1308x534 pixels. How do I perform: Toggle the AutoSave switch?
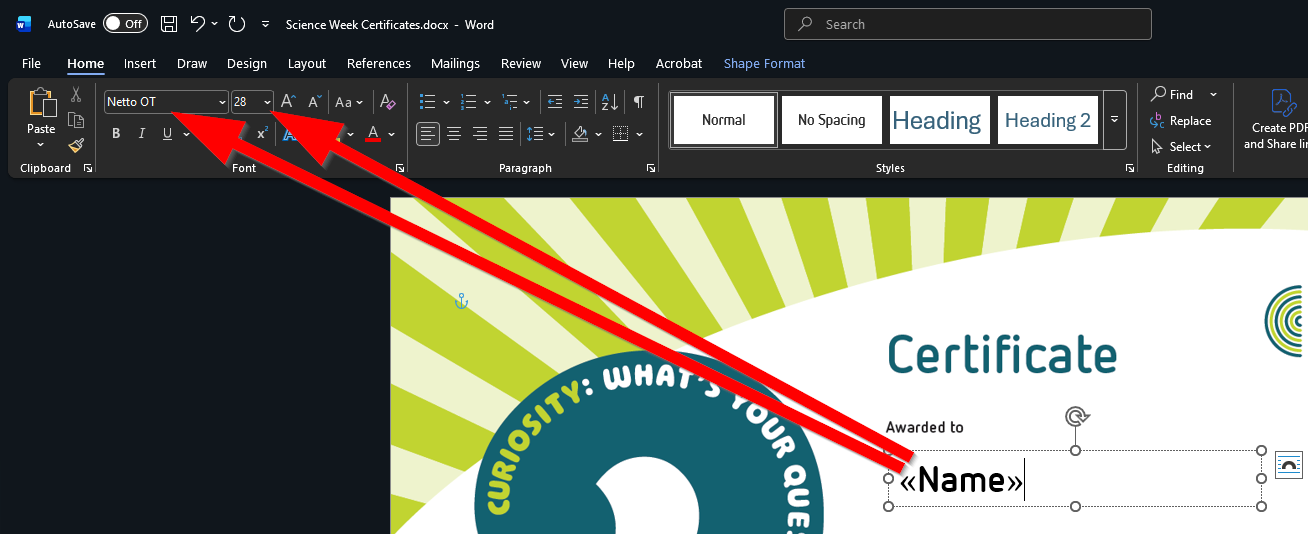(x=125, y=24)
